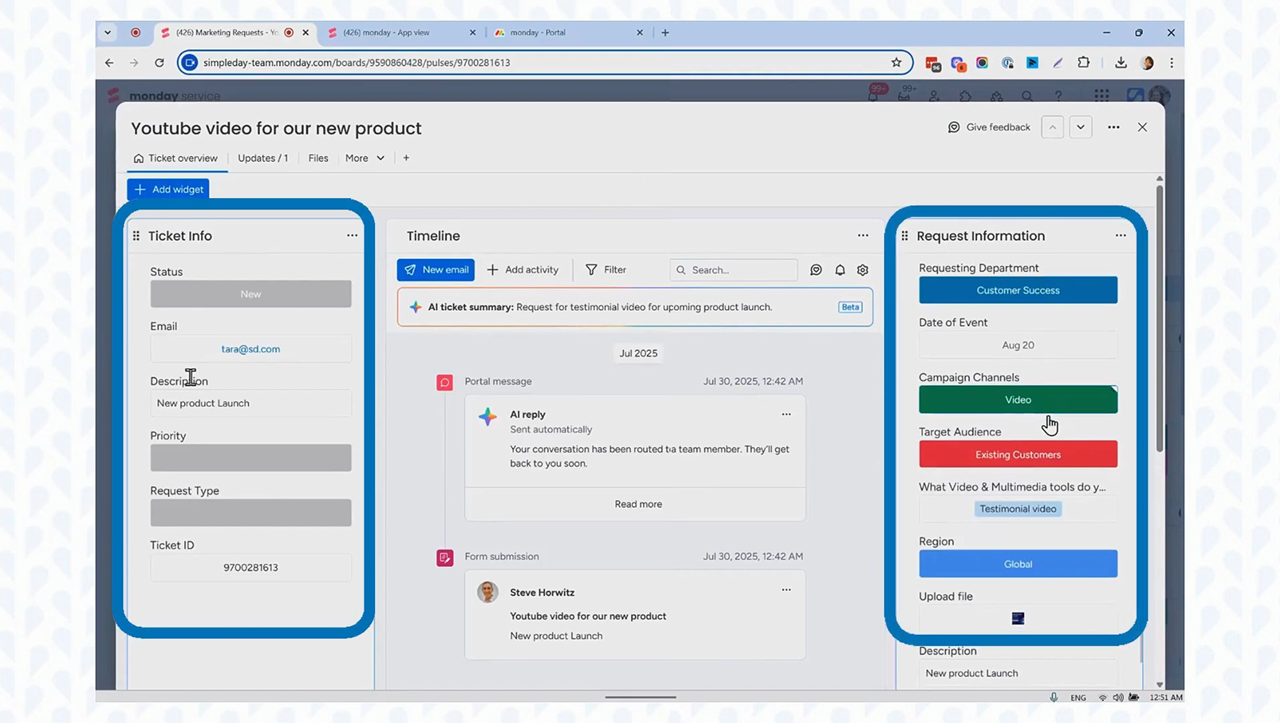
Task: Open Request Information widget three-dot menu
Action: [x=1120, y=236]
